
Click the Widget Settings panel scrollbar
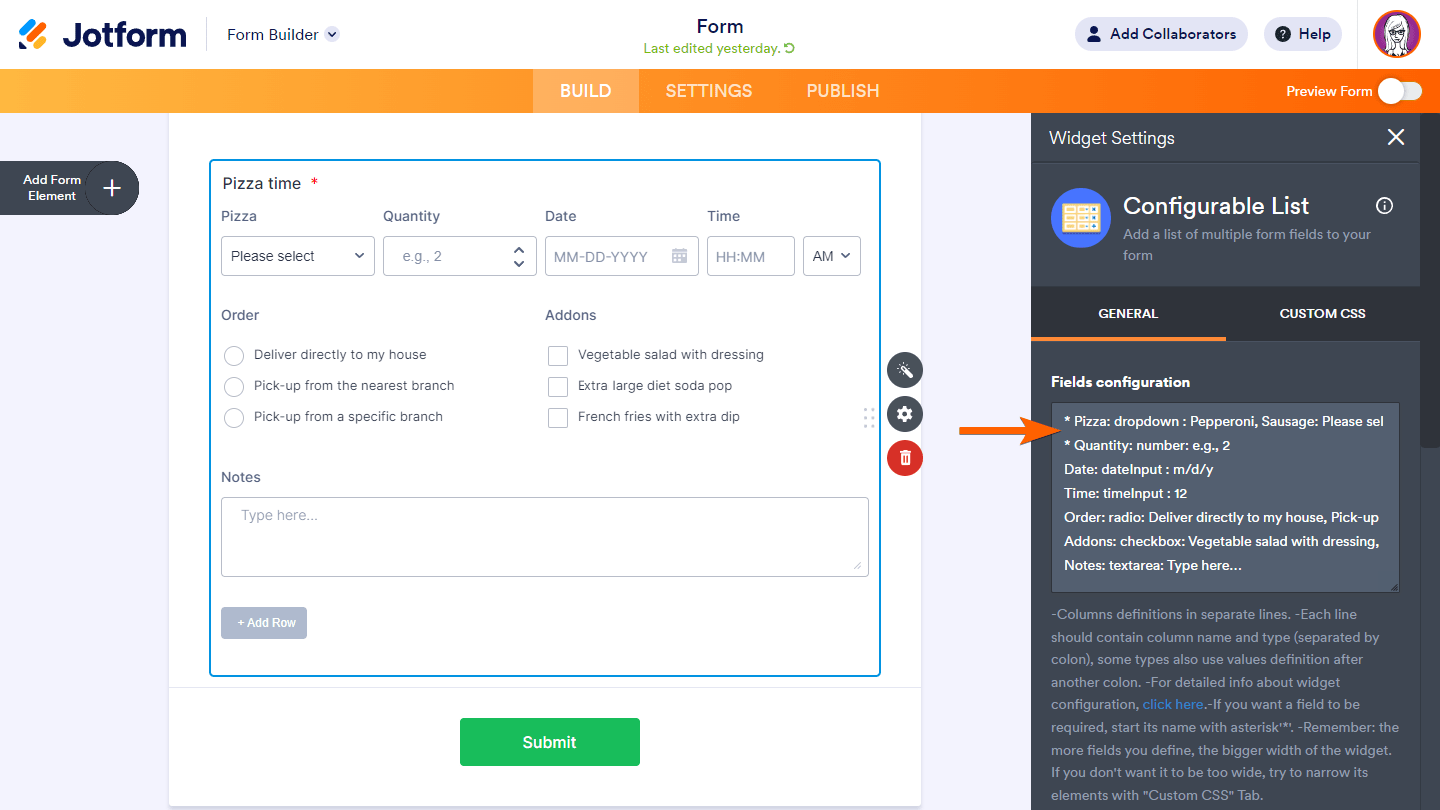click(x=1430, y=280)
